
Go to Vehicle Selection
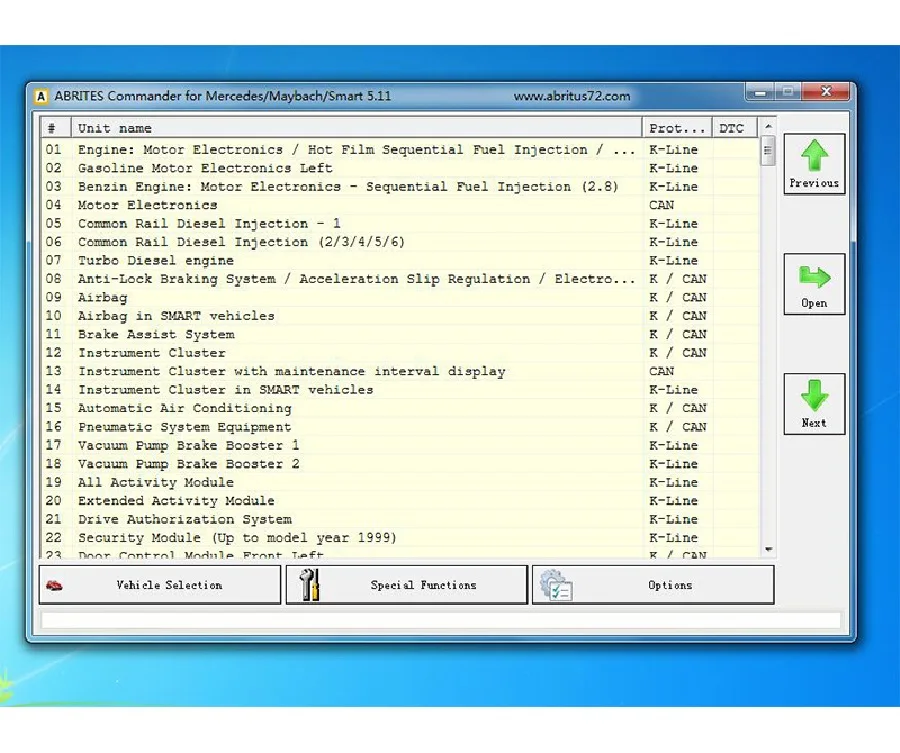[160, 585]
